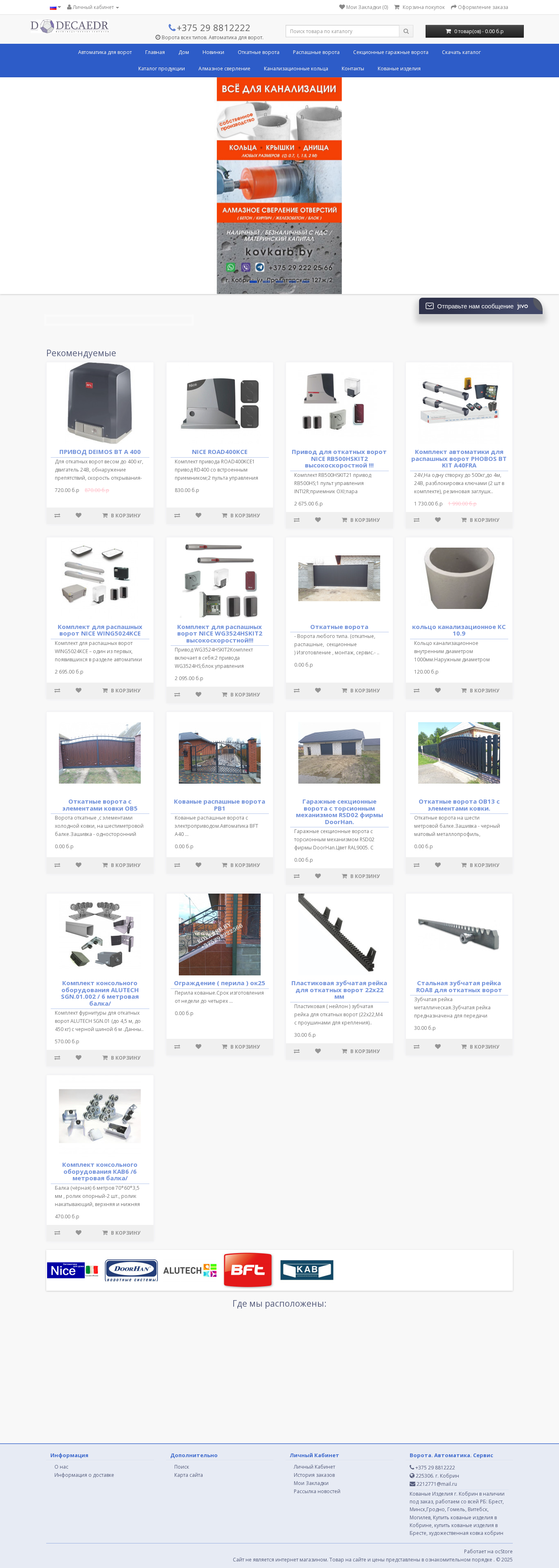Compare icon for NICE WING5024KCE kit

[57, 690]
